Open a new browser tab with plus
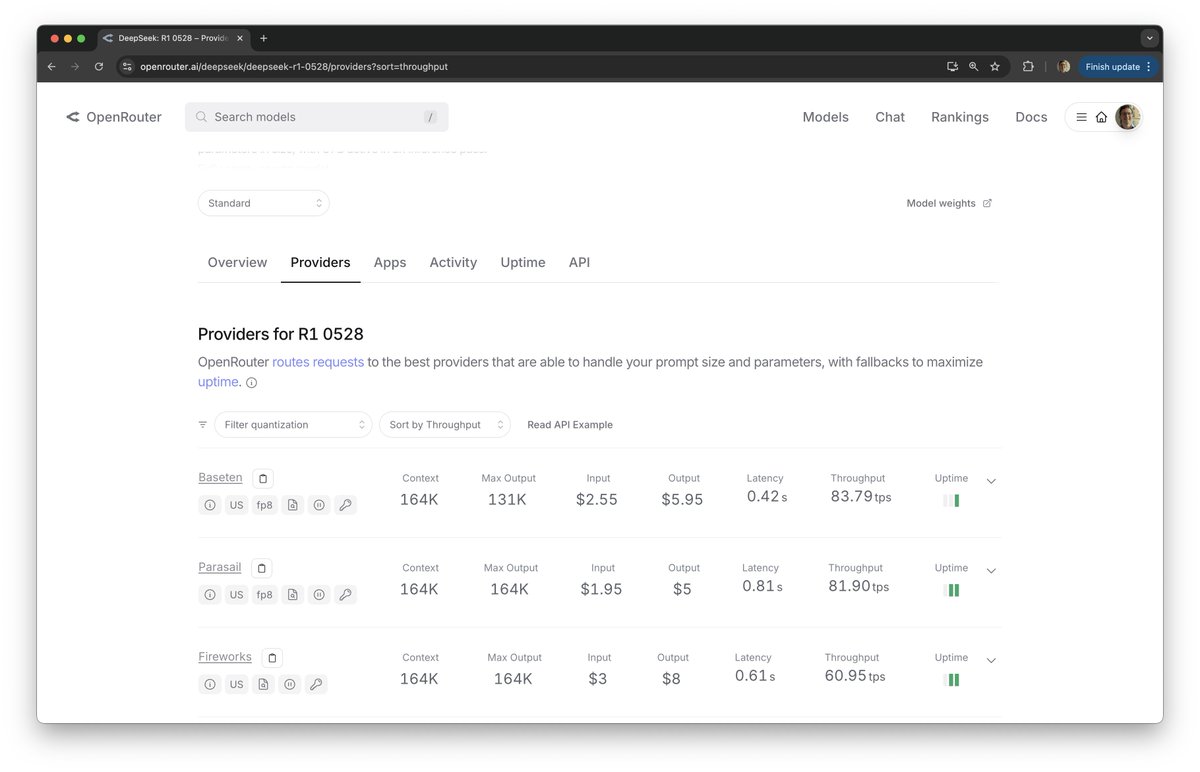Screen dimensions: 1200x772 (x=264, y=38)
